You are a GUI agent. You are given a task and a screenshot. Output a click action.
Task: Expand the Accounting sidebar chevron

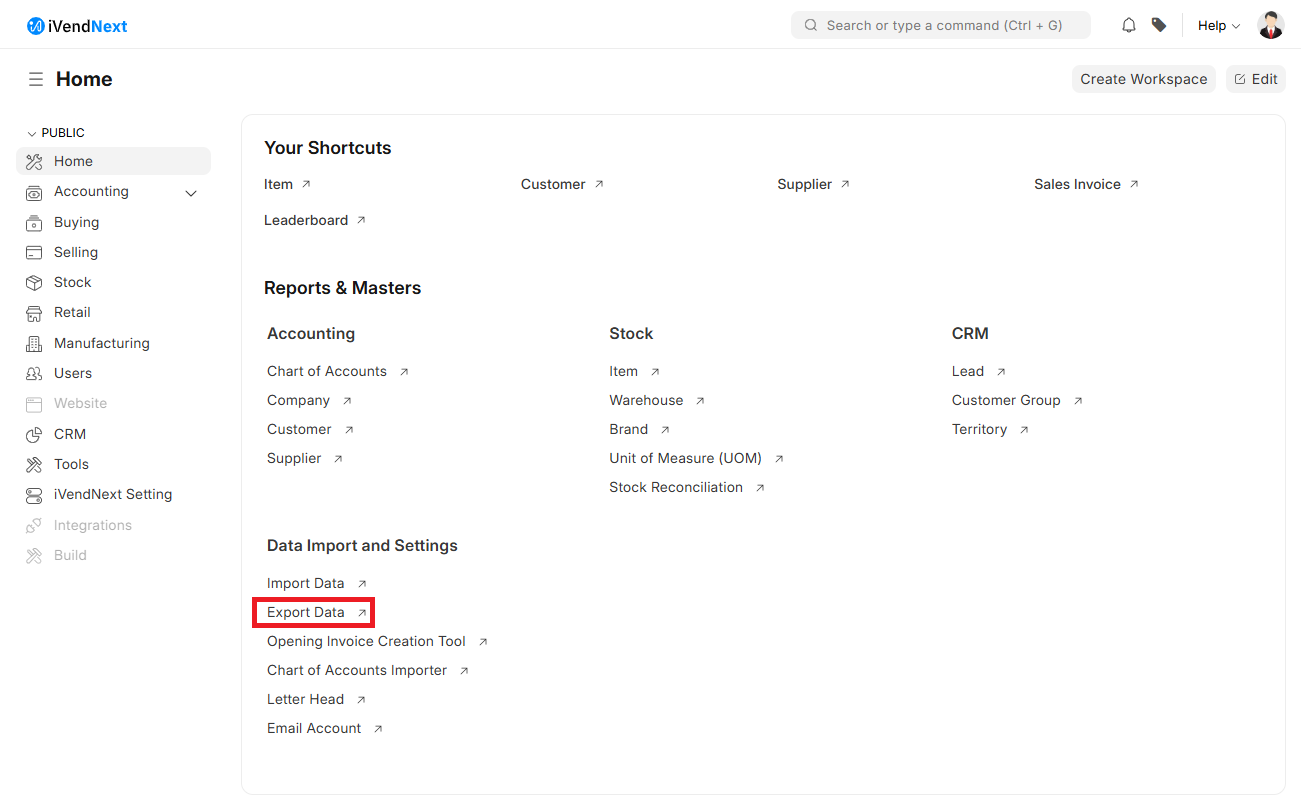click(x=191, y=192)
